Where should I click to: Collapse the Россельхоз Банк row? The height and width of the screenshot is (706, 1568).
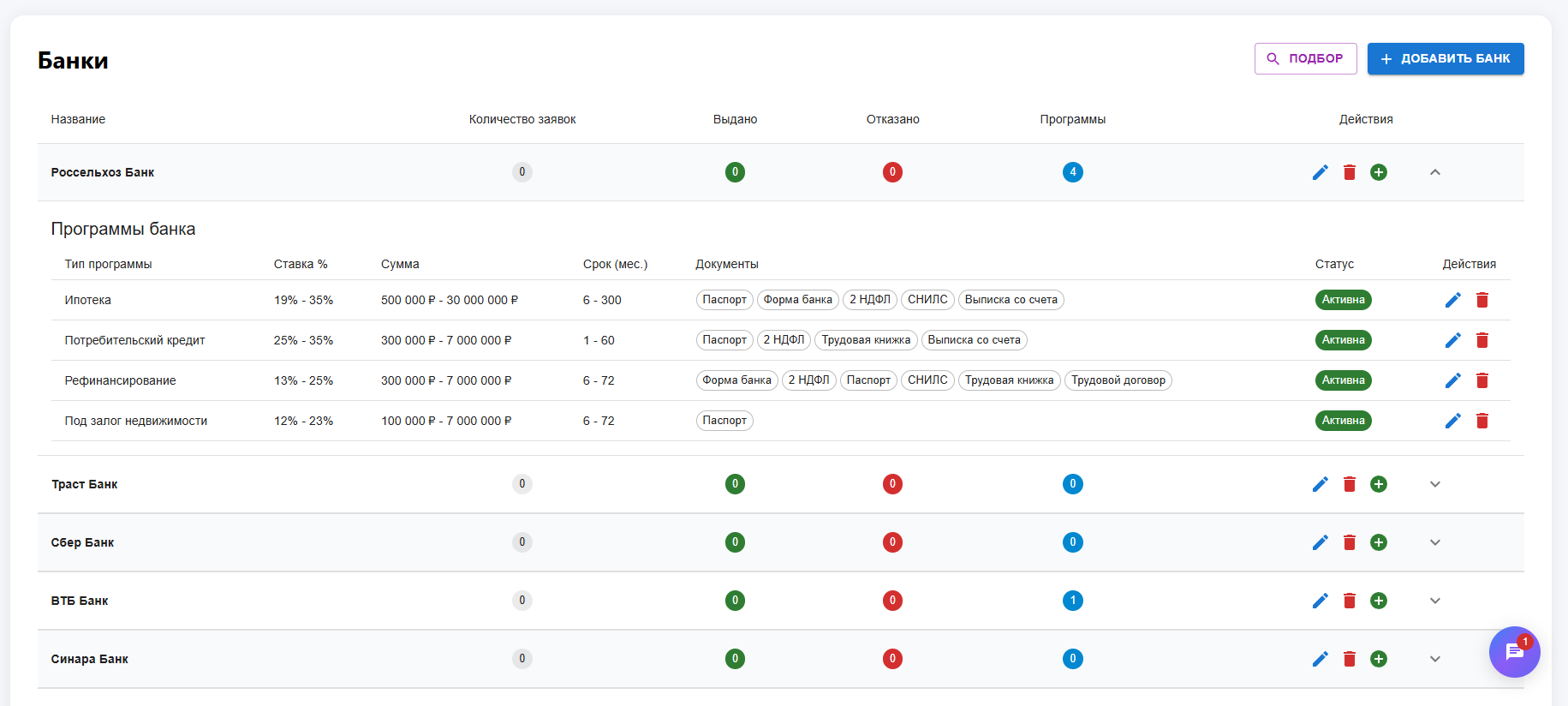[x=1434, y=172]
